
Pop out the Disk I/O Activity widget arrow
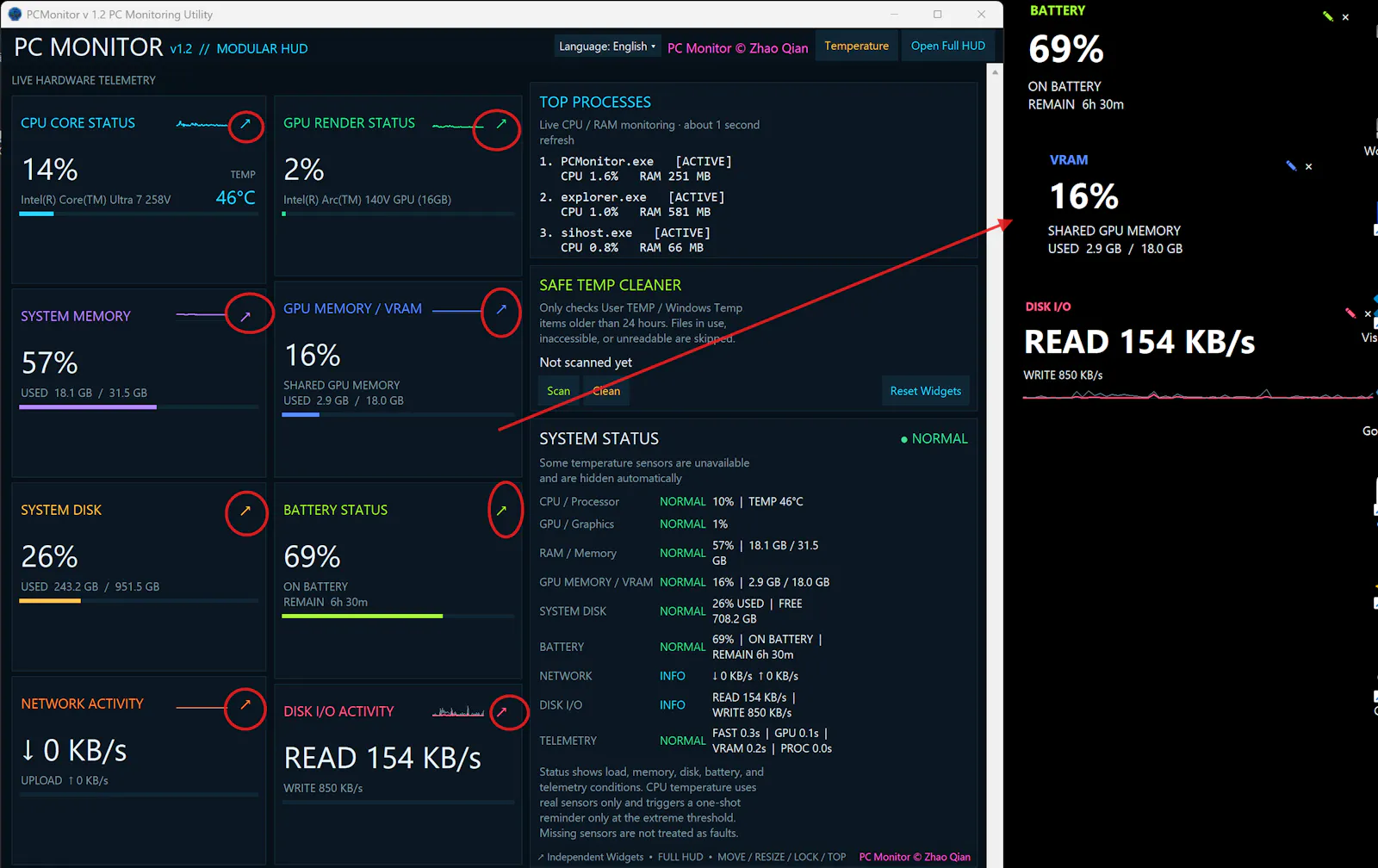pos(501,712)
